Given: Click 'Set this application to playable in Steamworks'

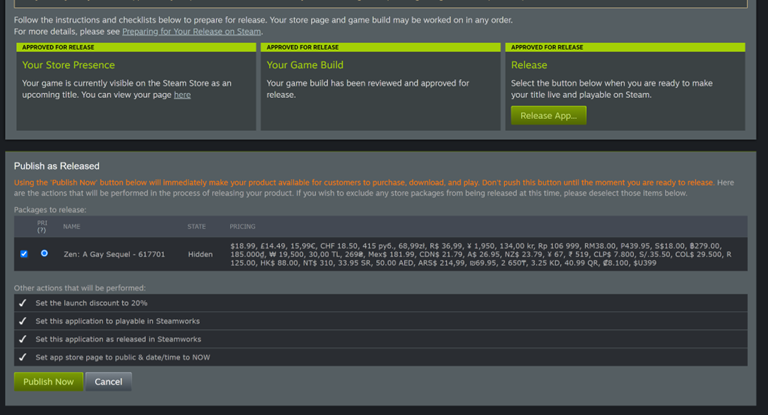Looking at the screenshot, I should pos(118,321).
